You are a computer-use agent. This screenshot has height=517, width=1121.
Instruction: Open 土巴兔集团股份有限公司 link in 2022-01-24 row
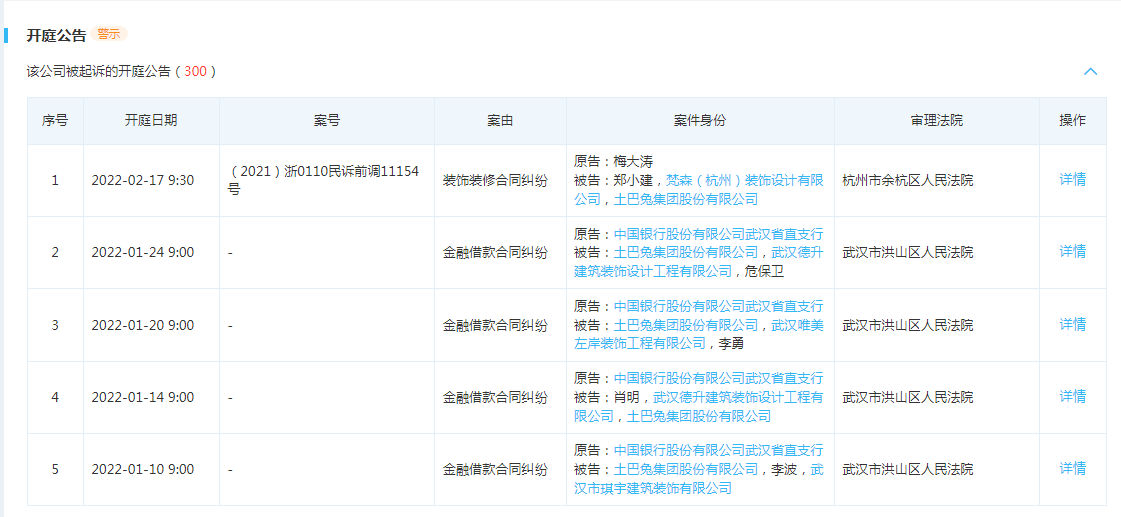coord(686,252)
